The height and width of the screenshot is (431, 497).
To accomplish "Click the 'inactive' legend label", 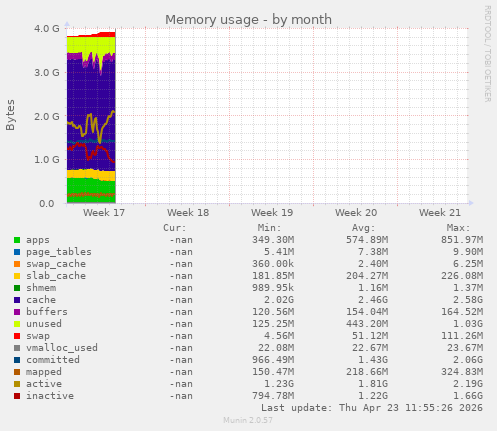I will [50, 396].
